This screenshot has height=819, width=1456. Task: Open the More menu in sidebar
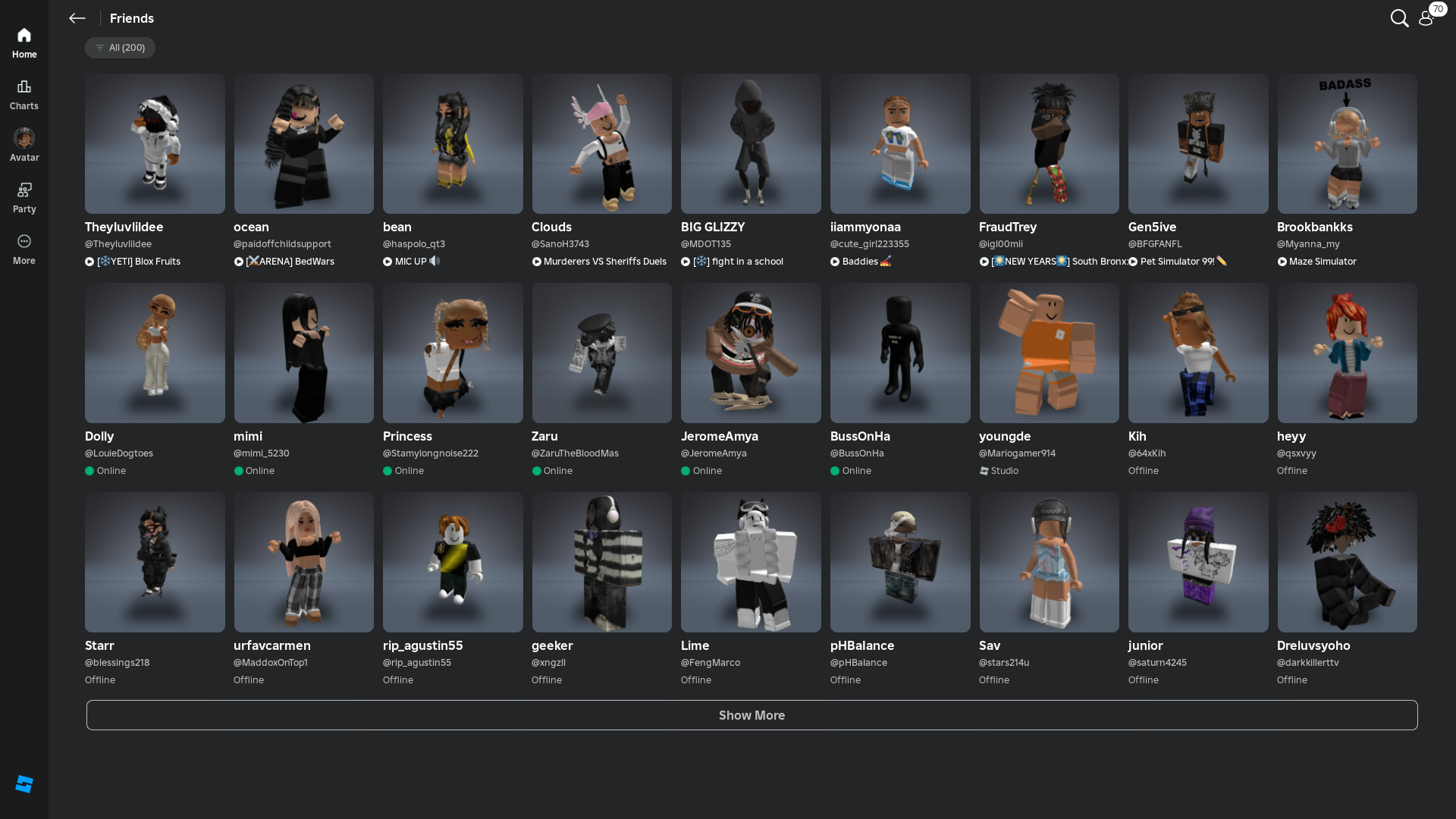[24, 249]
